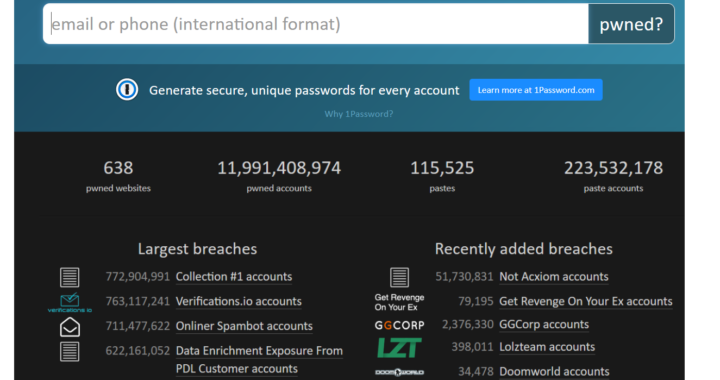Open Collection #1 accounts breach link
The image size is (720, 380).
[234, 277]
